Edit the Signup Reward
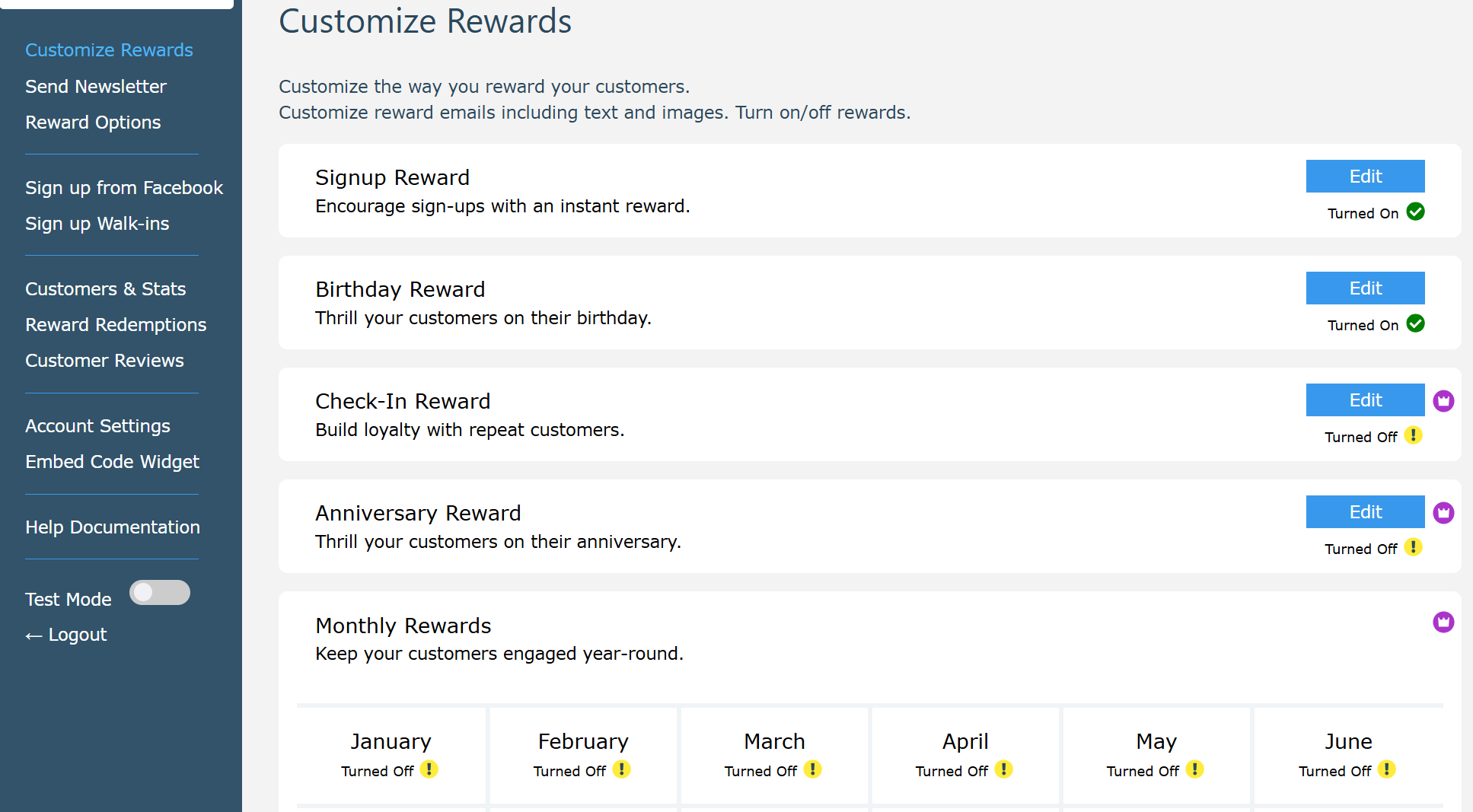Viewport: 1473px width, 812px height. tap(1365, 177)
